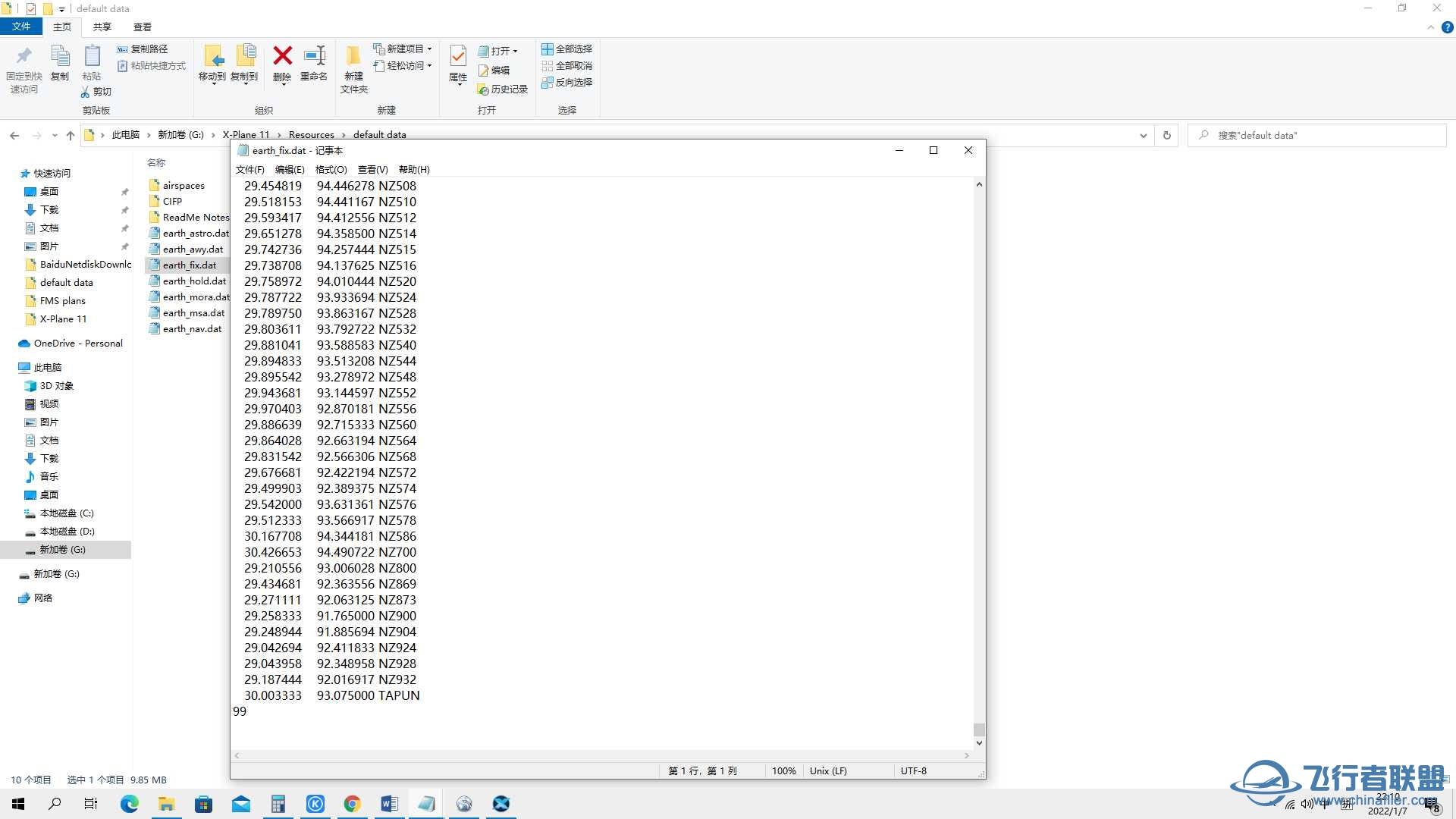Click Notepad scroll down arrow
Image resolution: width=1456 pixels, height=819 pixels.
pyautogui.click(x=979, y=743)
